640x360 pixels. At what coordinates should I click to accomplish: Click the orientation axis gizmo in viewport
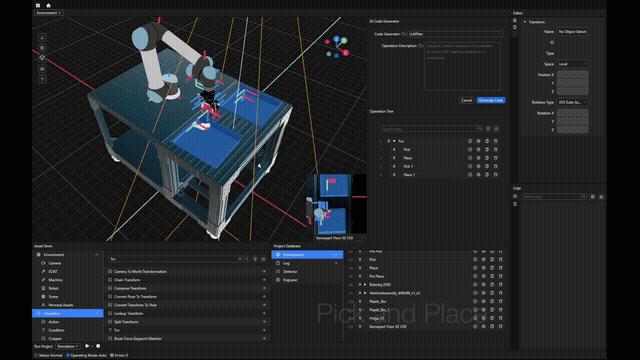pos(337,47)
